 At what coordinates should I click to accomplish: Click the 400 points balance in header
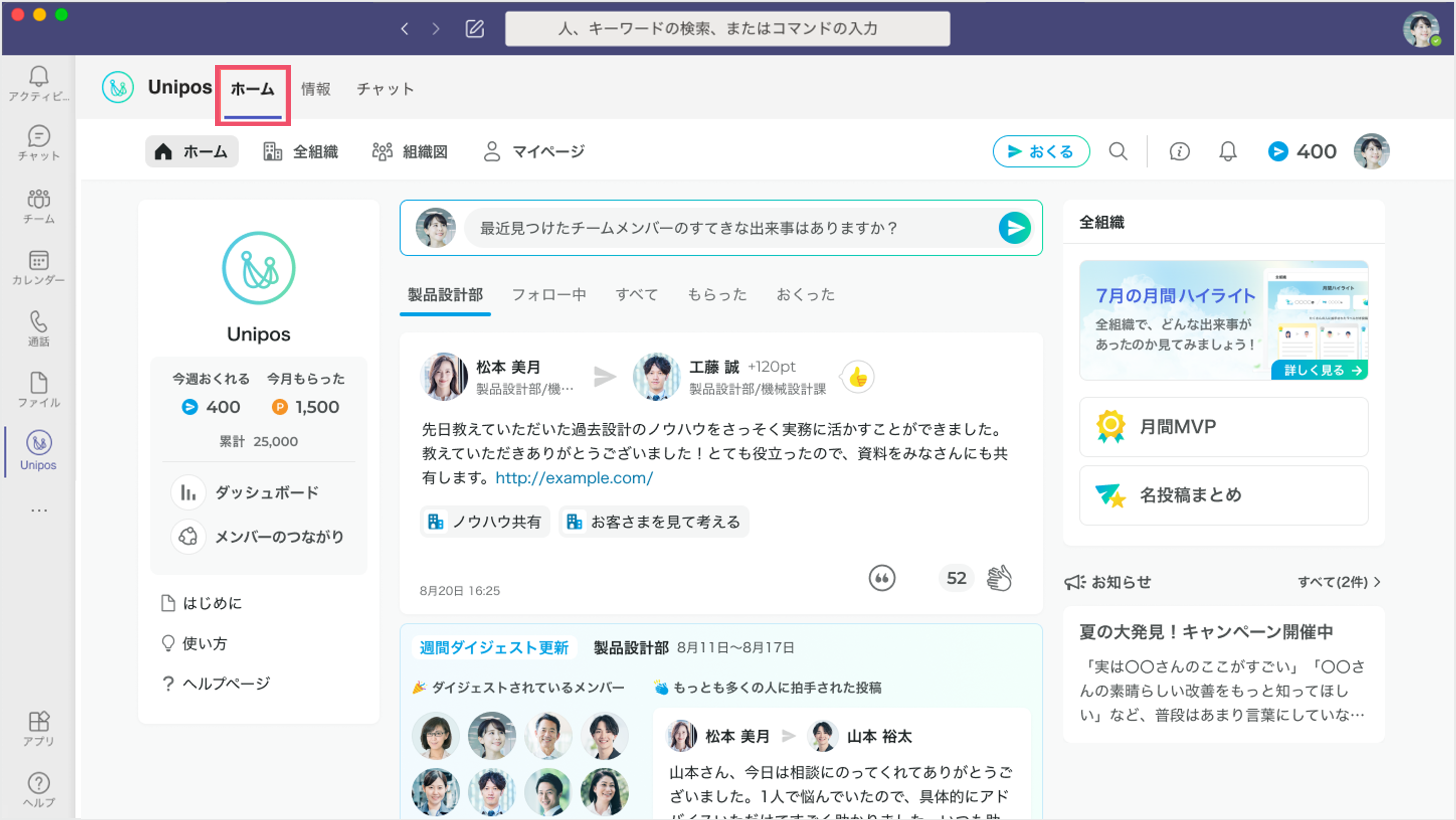click(1302, 152)
